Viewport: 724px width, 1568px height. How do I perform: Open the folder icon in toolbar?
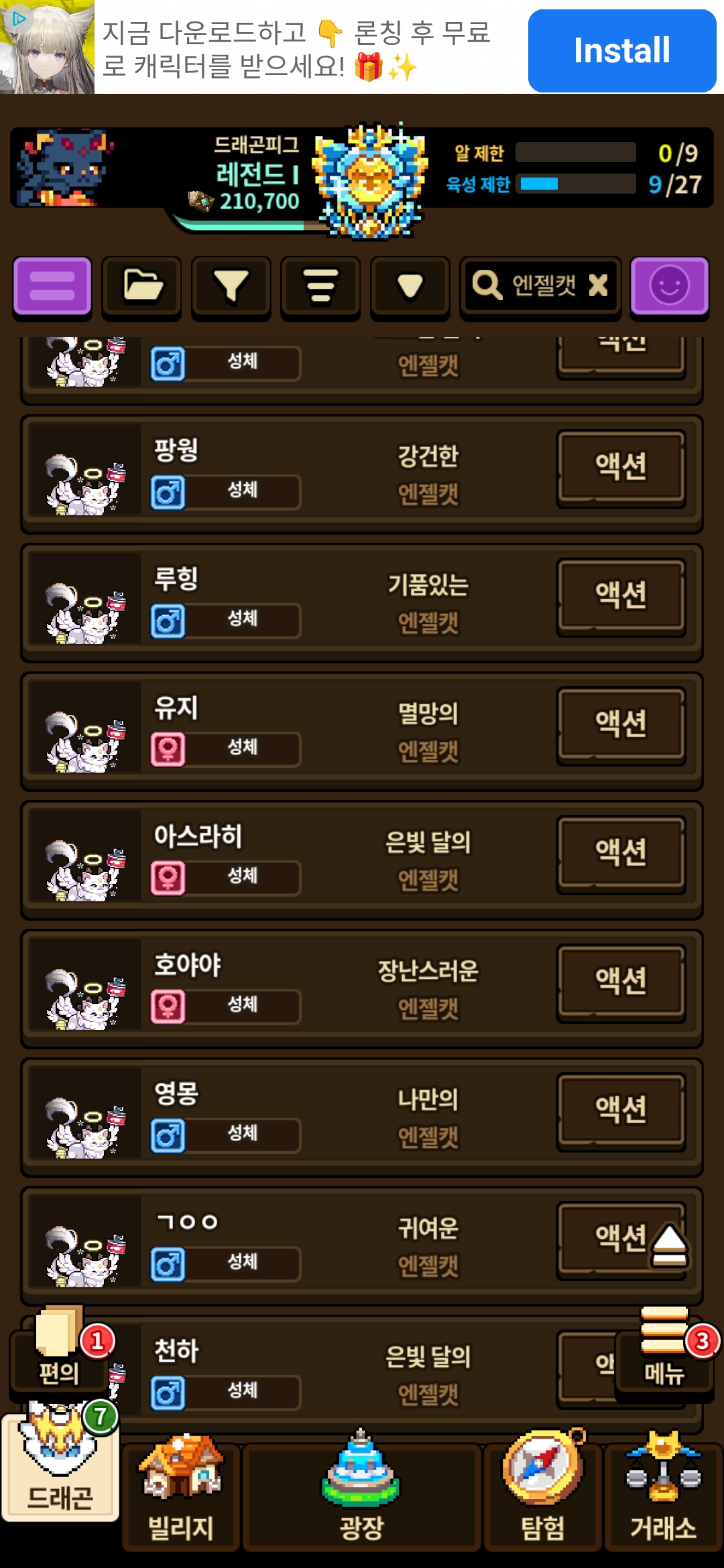coord(141,287)
